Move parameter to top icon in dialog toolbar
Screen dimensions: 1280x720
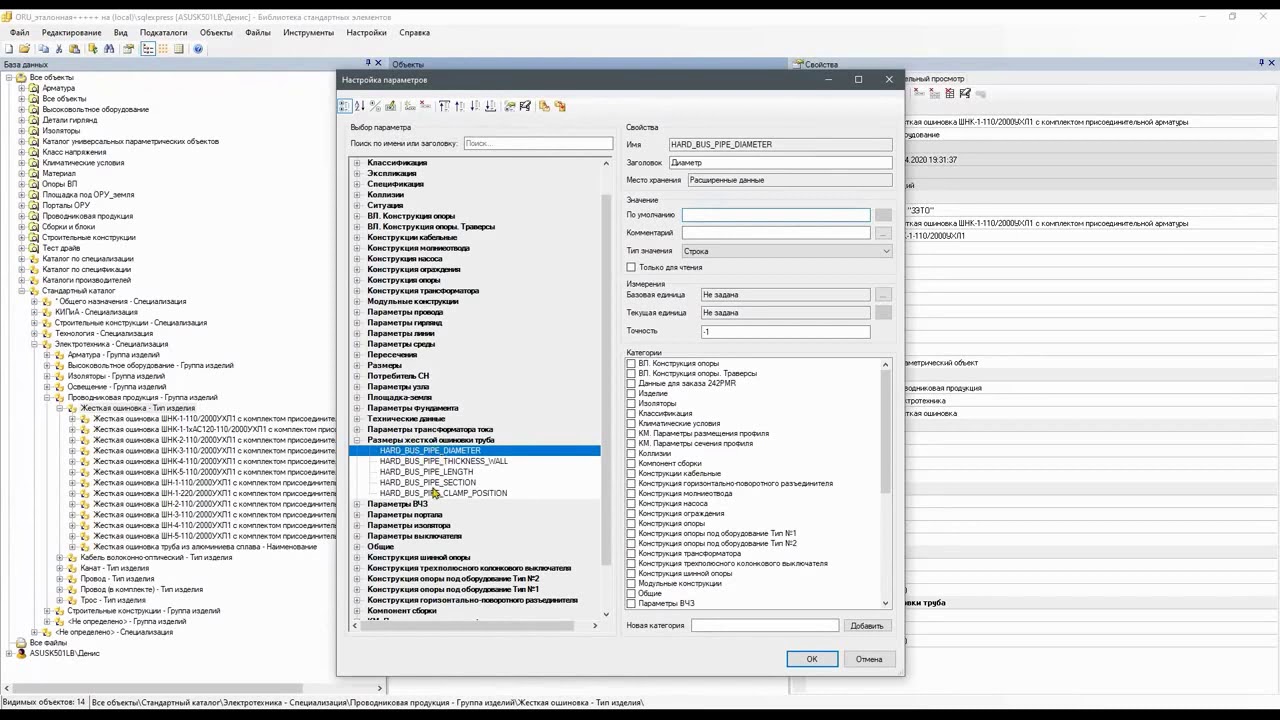point(444,106)
